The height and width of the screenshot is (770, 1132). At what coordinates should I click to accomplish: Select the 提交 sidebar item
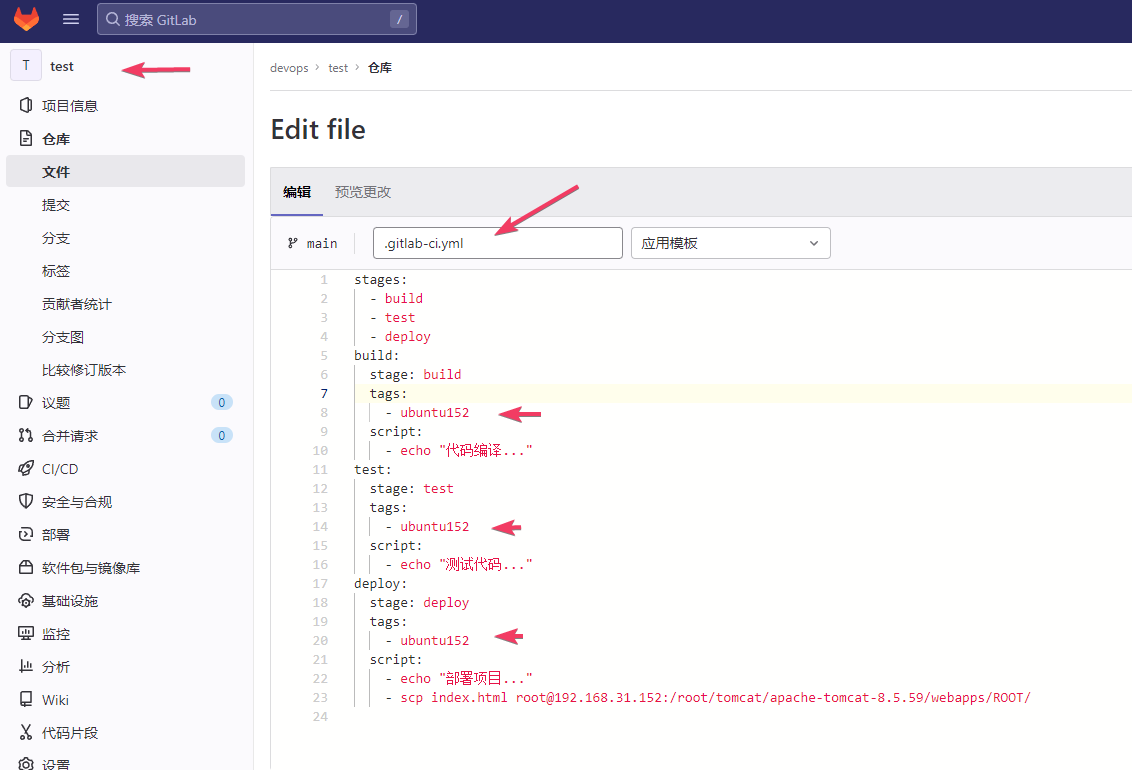coord(56,204)
